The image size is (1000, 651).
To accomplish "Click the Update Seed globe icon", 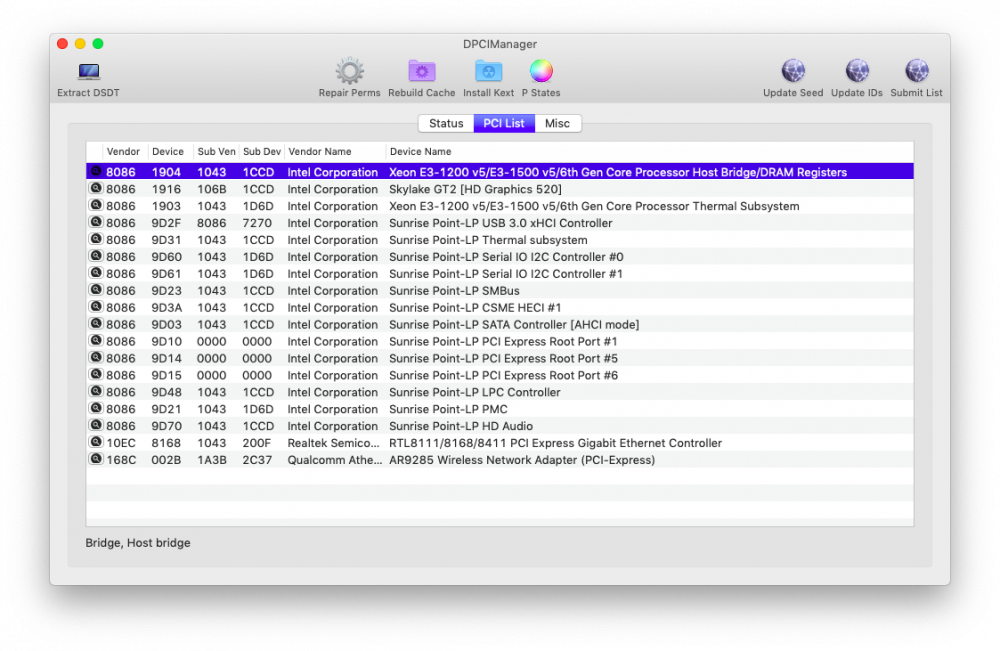I will [793, 71].
